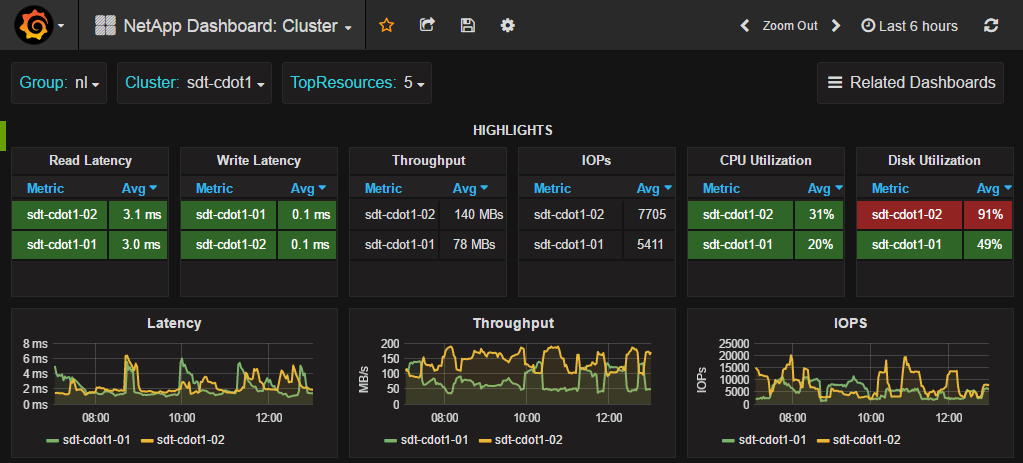Refresh the dashboard data
This screenshot has height=463, width=1023.
tap(991, 26)
